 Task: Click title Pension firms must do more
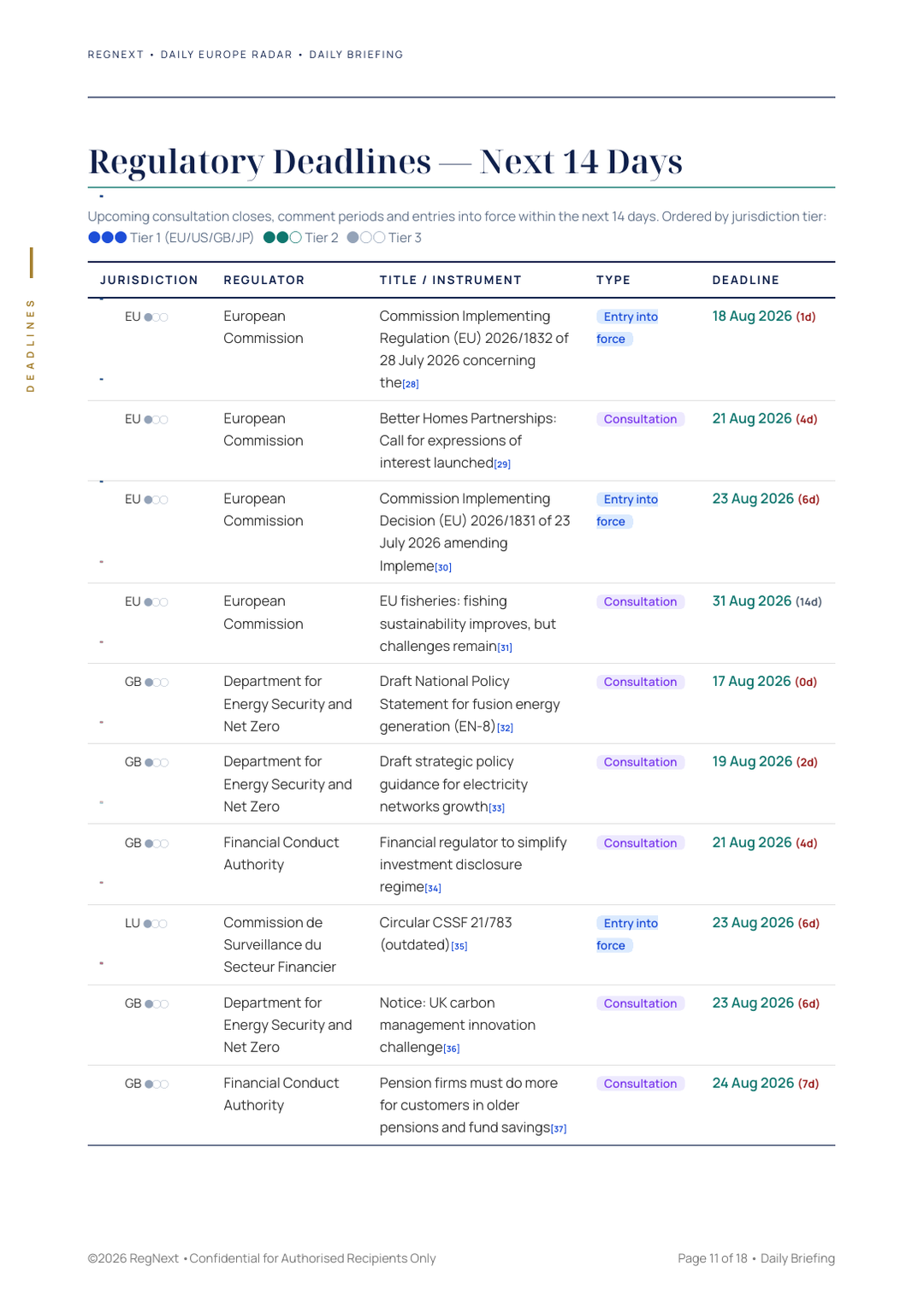click(473, 1105)
